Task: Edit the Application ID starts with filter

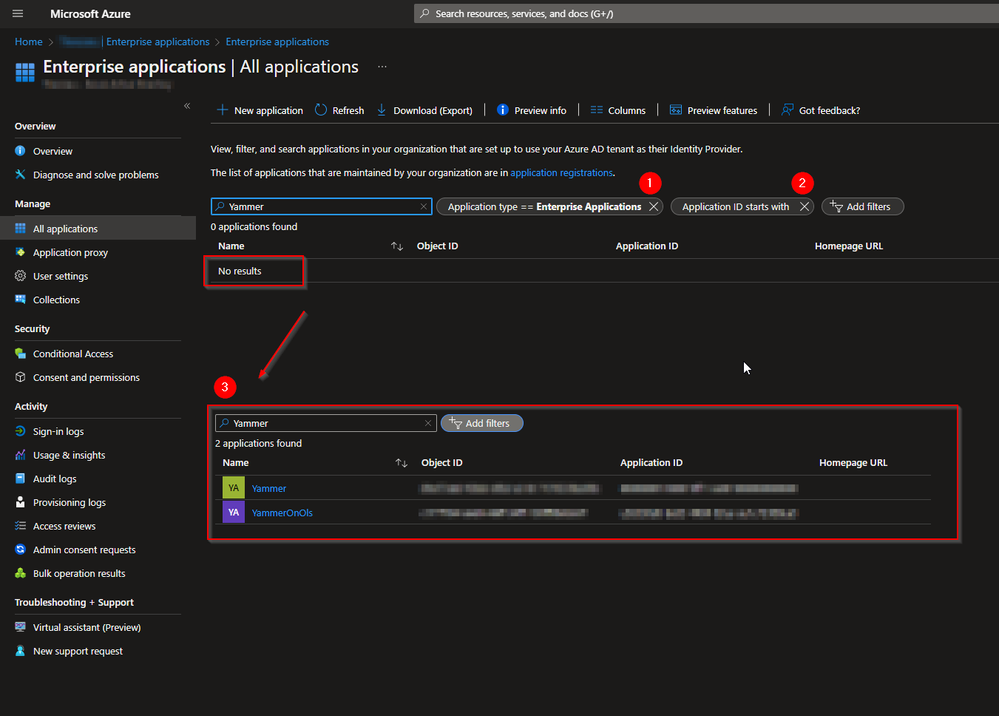Action: pos(736,206)
